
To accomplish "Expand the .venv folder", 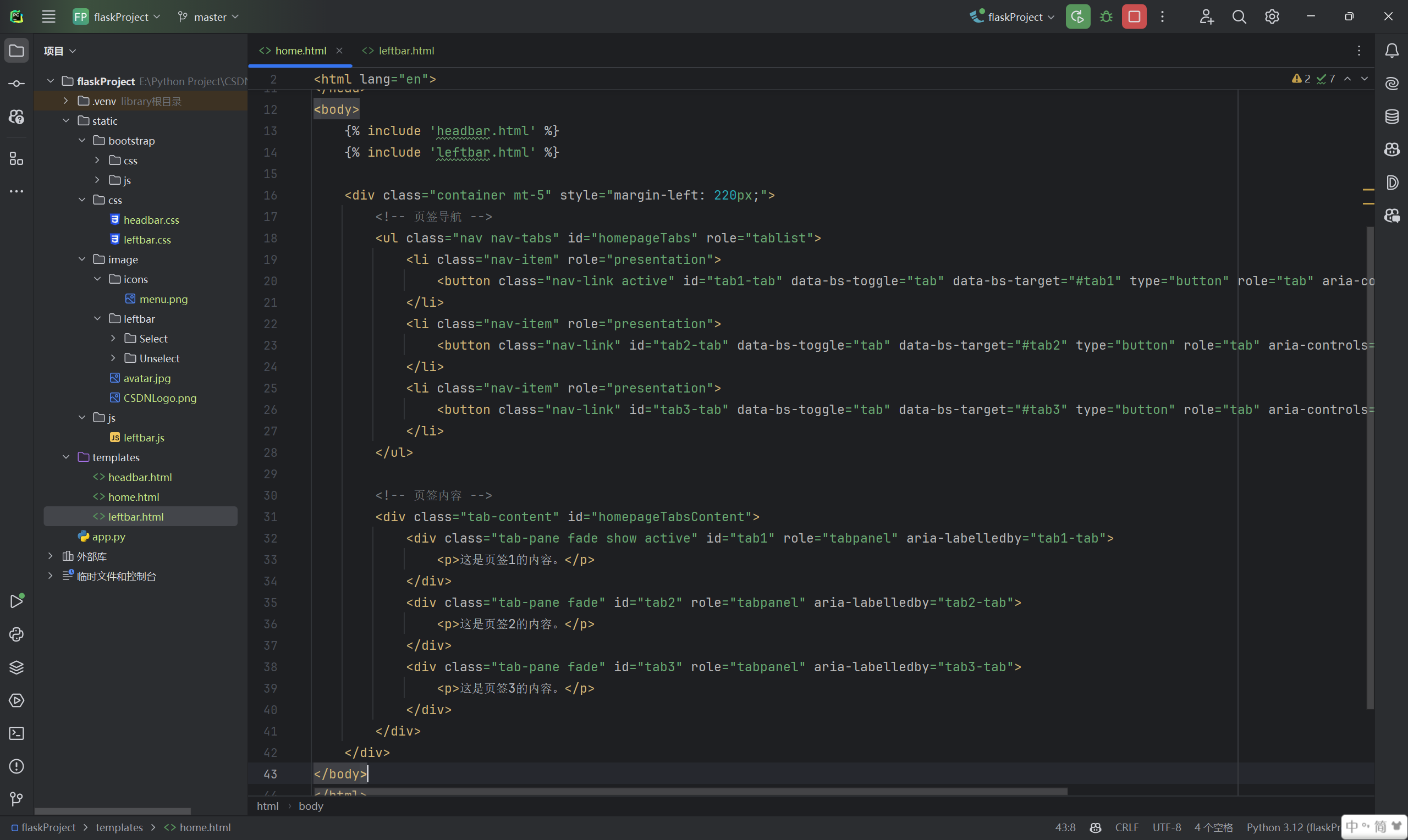I will click(65, 101).
